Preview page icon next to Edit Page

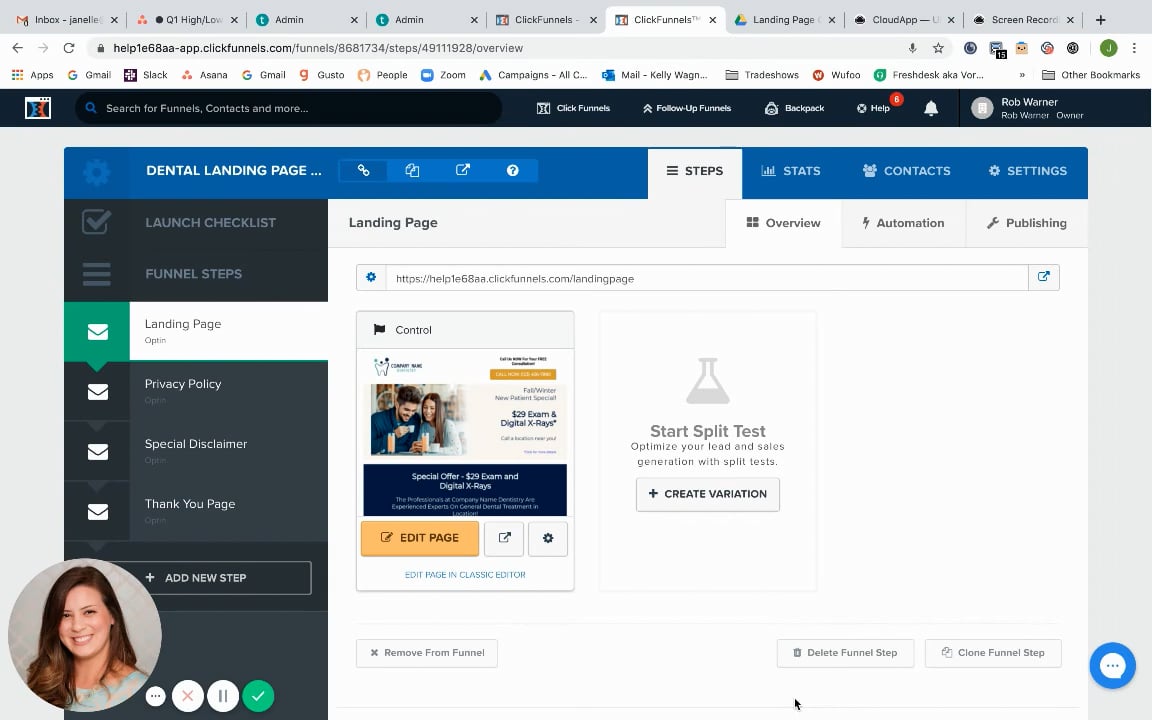click(504, 538)
